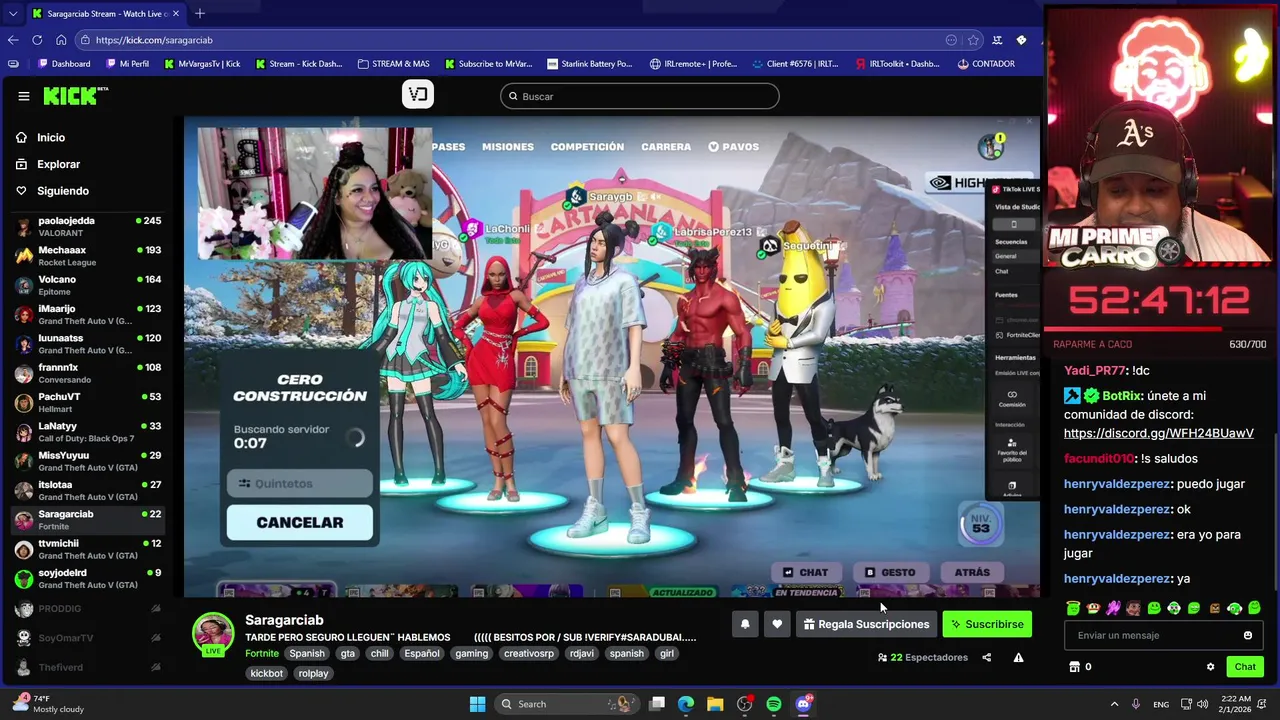Click the green Chat send button
This screenshot has height=720, width=1280.
pyautogui.click(x=1245, y=667)
